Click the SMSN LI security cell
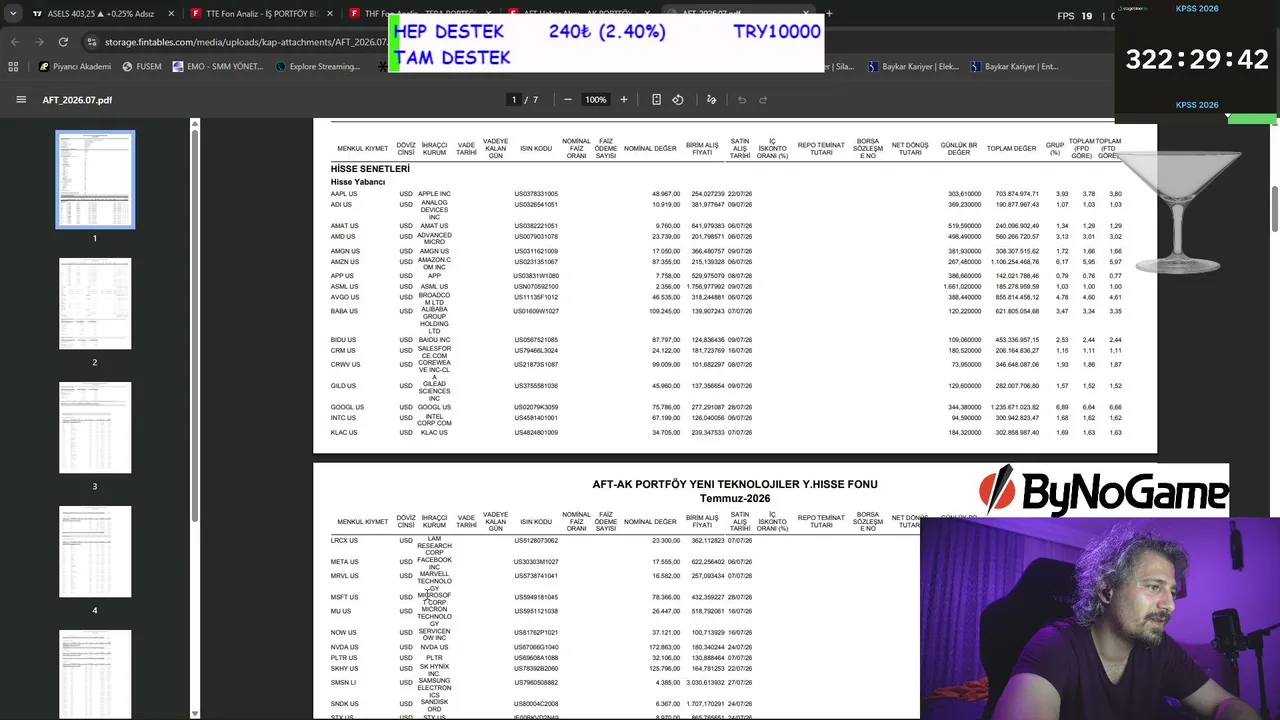Viewport: 1280px width, 720px height. coord(343,683)
